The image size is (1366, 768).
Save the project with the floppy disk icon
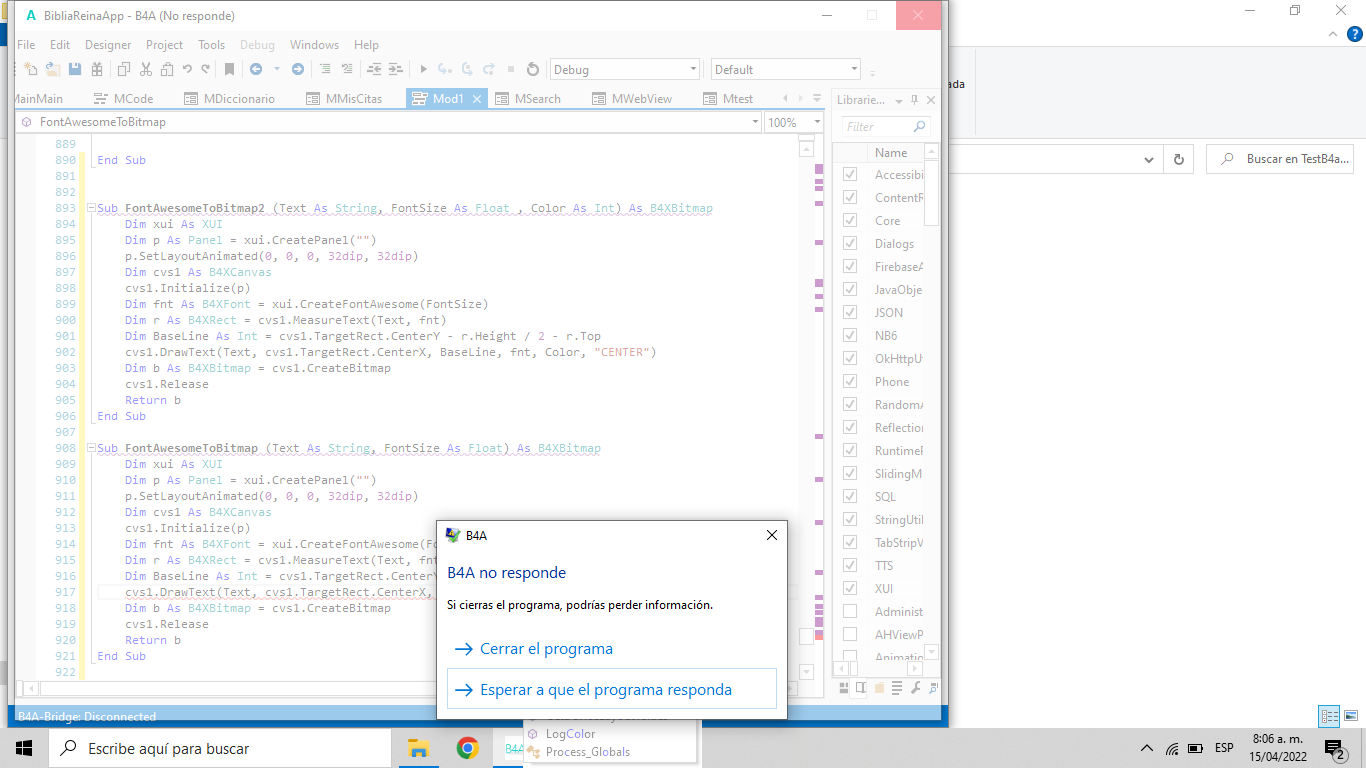[x=74, y=69]
